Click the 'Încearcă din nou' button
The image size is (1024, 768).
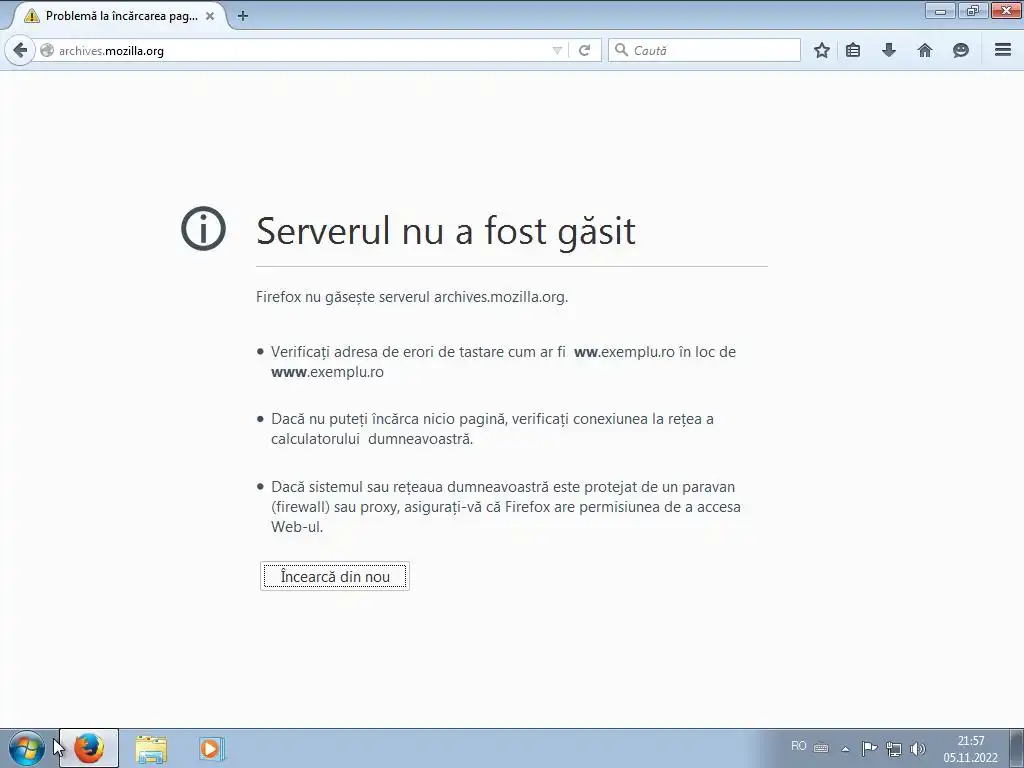[x=335, y=576]
